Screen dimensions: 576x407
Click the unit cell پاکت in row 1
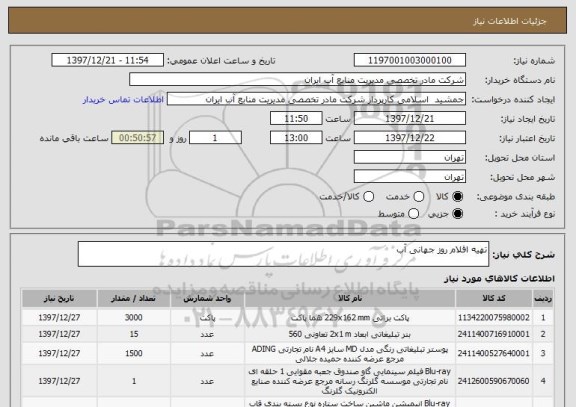pyautogui.click(x=207, y=317)
